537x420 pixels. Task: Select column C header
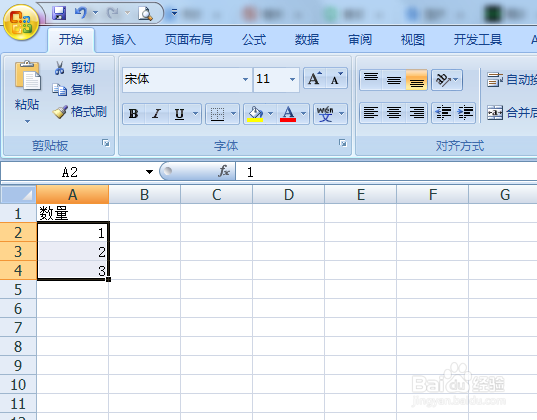click(216, 195)
